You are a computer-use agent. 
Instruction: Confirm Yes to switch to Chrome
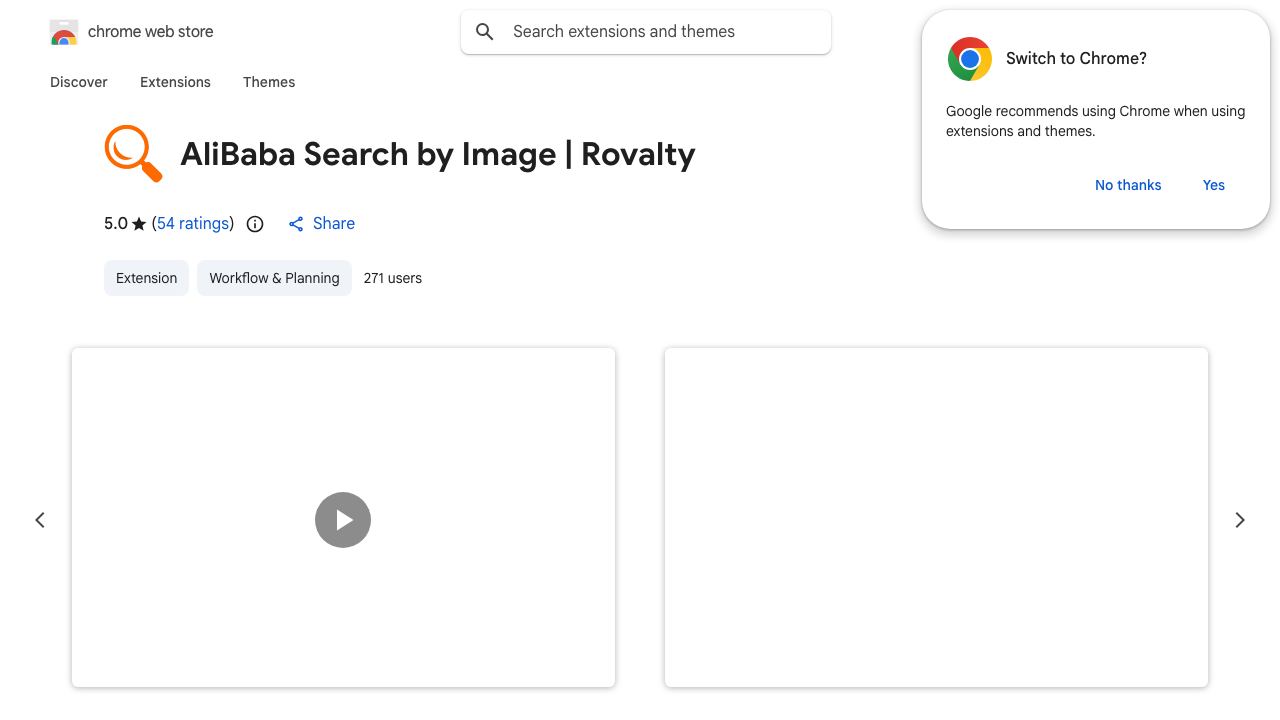pyautogui.click(x=1214, y=185)
